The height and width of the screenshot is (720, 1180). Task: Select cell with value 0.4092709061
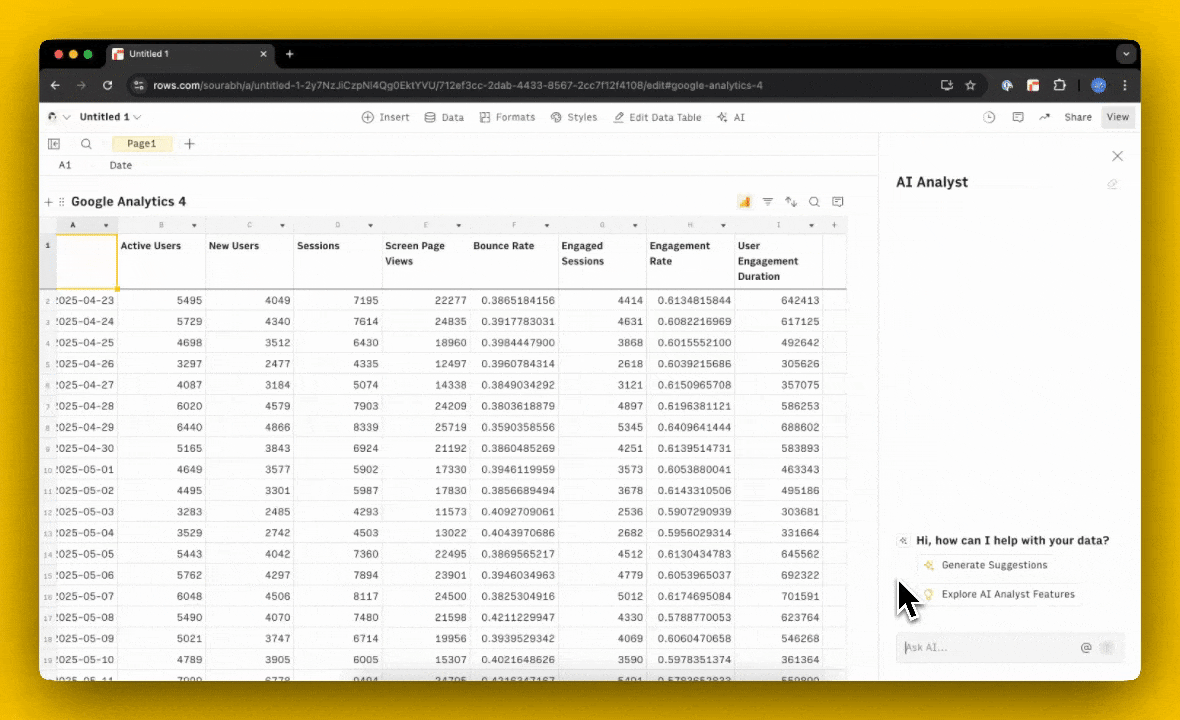pyautogui.click(x=514, y=512)
